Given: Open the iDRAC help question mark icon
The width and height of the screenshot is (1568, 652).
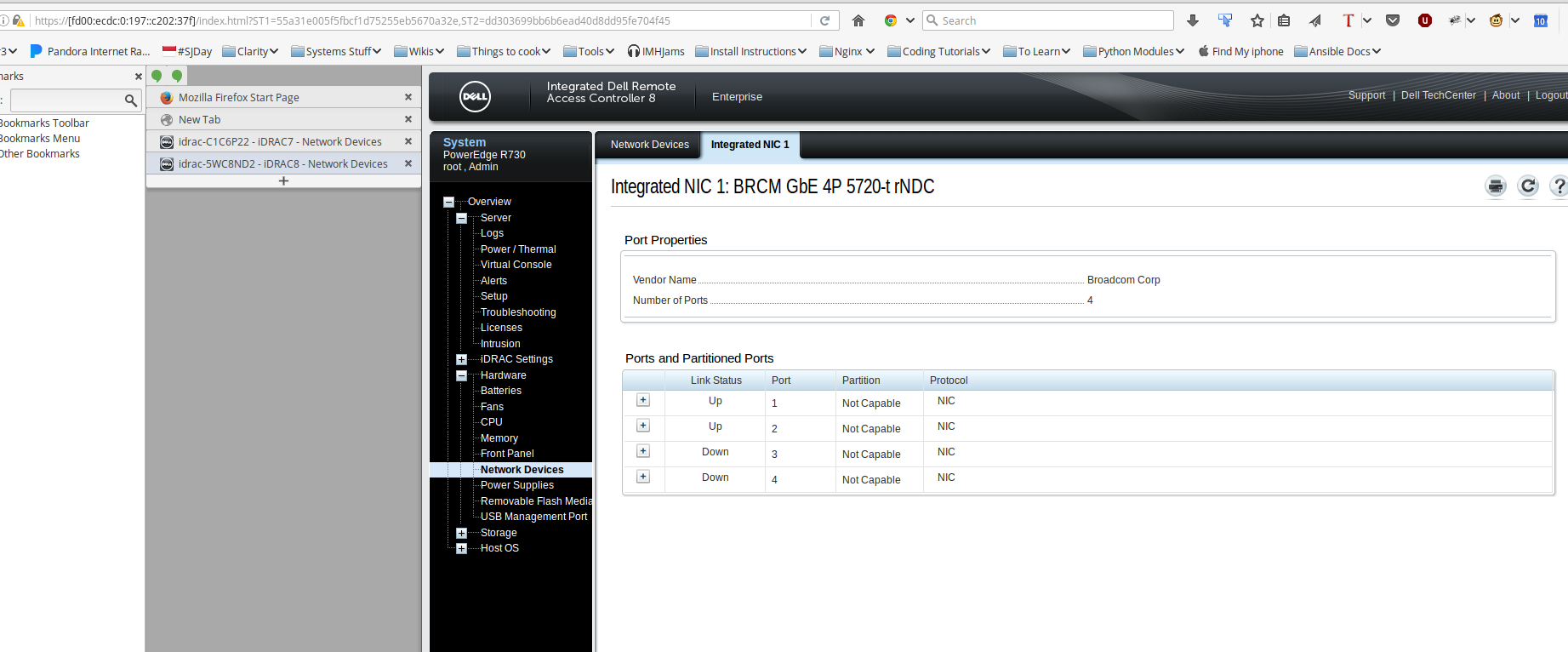Looking at the screenshot, I should point(1559,186).
